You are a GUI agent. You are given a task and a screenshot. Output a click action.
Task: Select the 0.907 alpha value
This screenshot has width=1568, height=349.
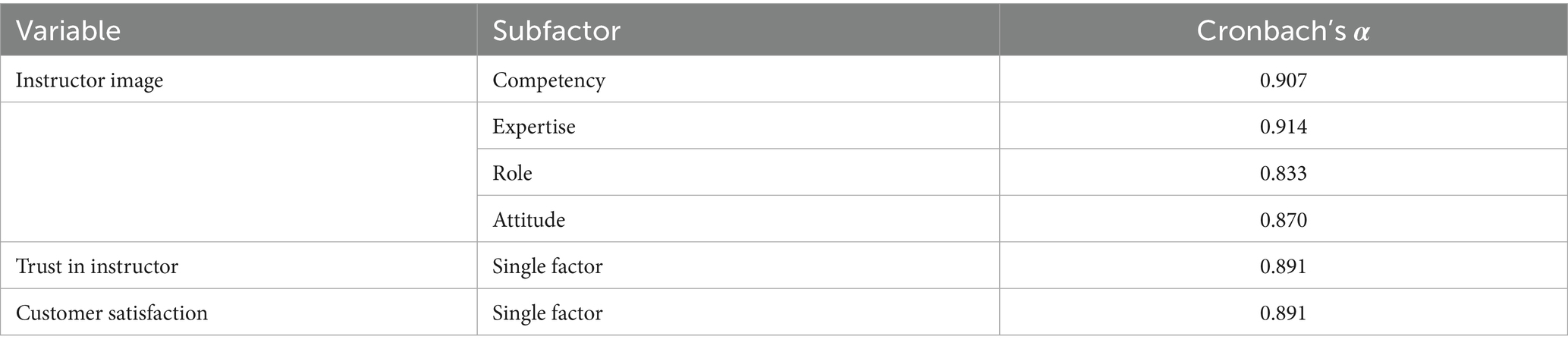click(x=1283, y=80)
